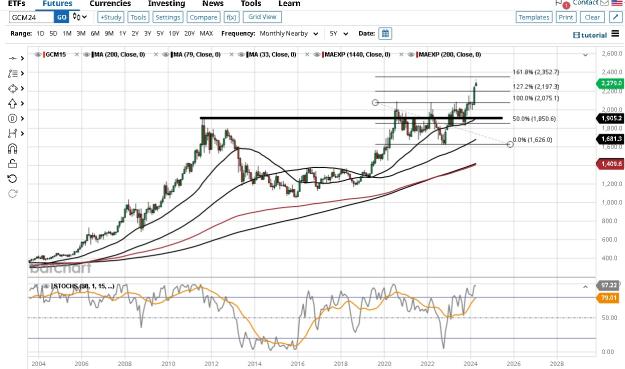Click the Print button

pyautogui.click(x=566, y=17)
